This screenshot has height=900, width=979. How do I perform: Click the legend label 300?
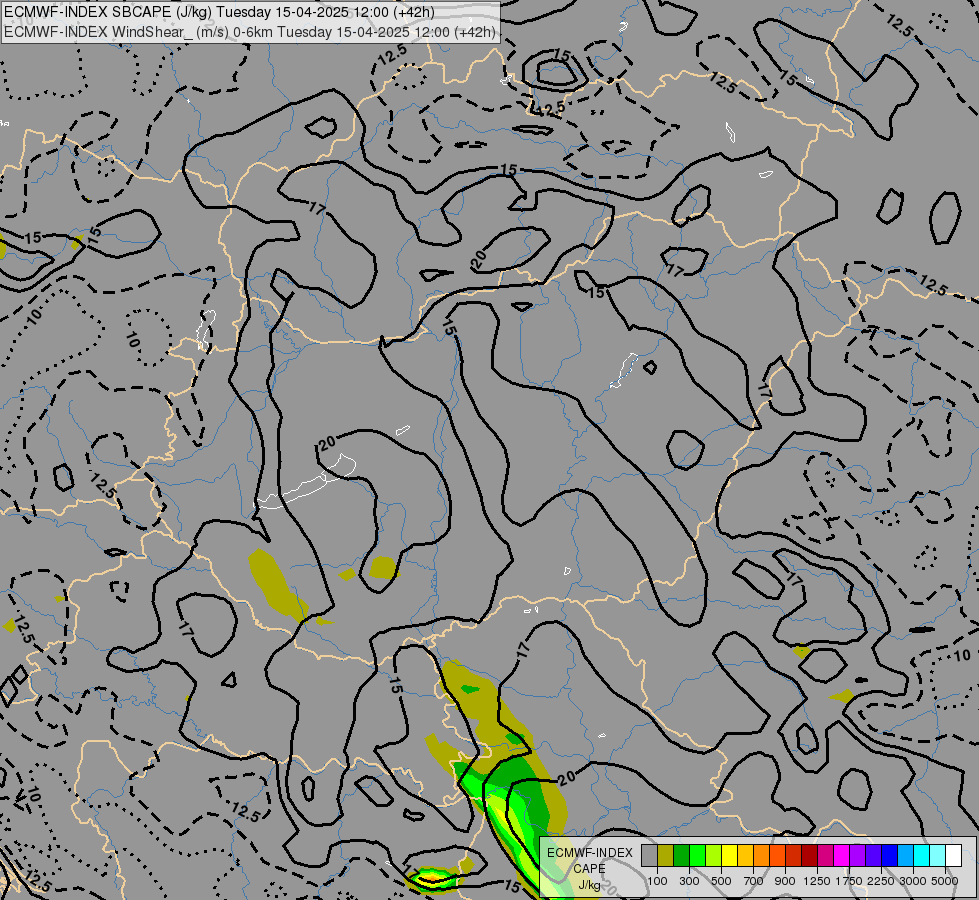point(689,881)
